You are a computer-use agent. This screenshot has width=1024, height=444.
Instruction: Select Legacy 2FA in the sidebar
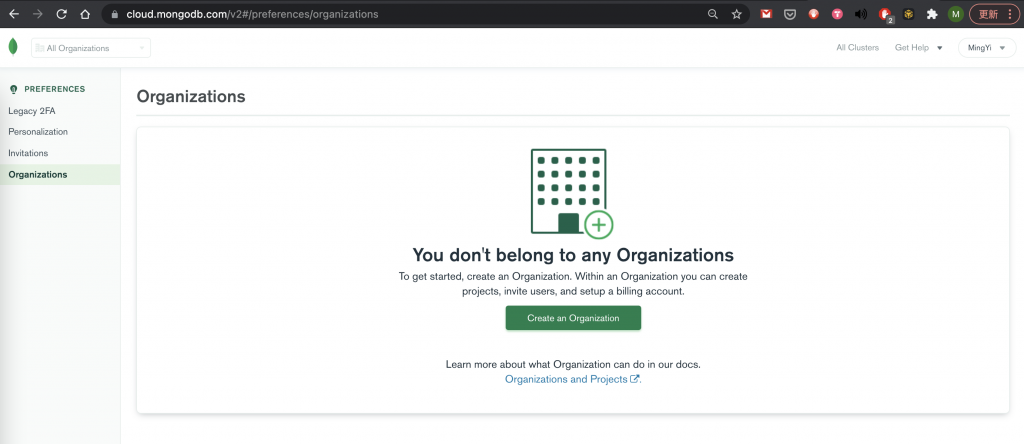pos(32,111)
